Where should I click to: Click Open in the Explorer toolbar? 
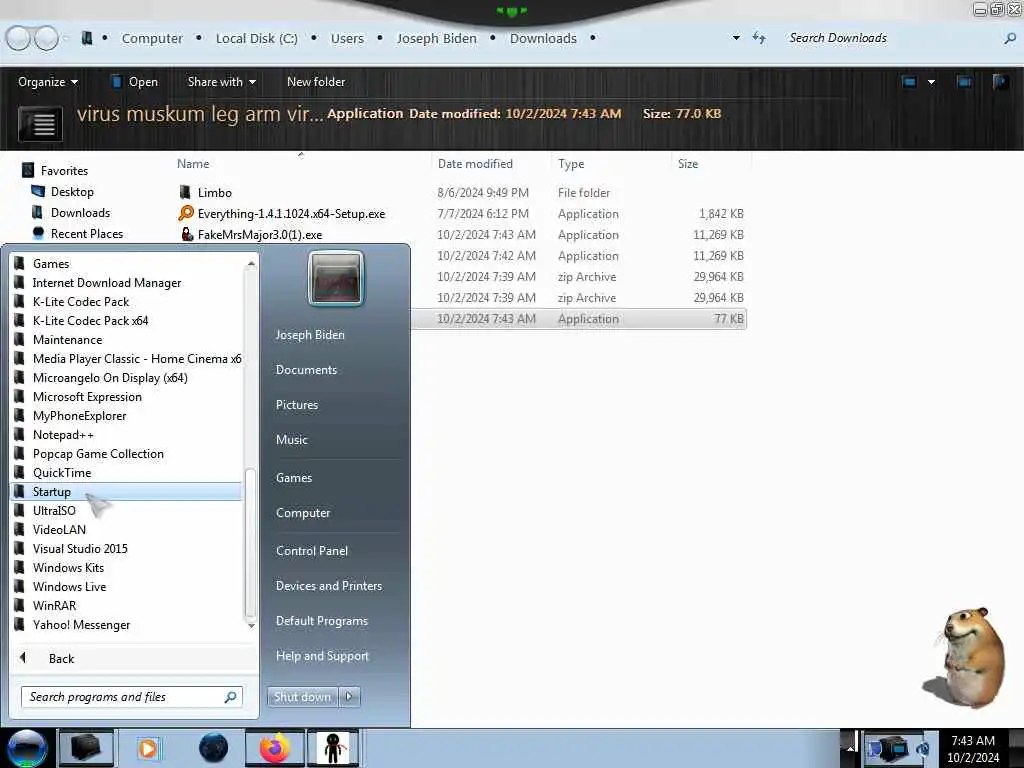[135, 82]
